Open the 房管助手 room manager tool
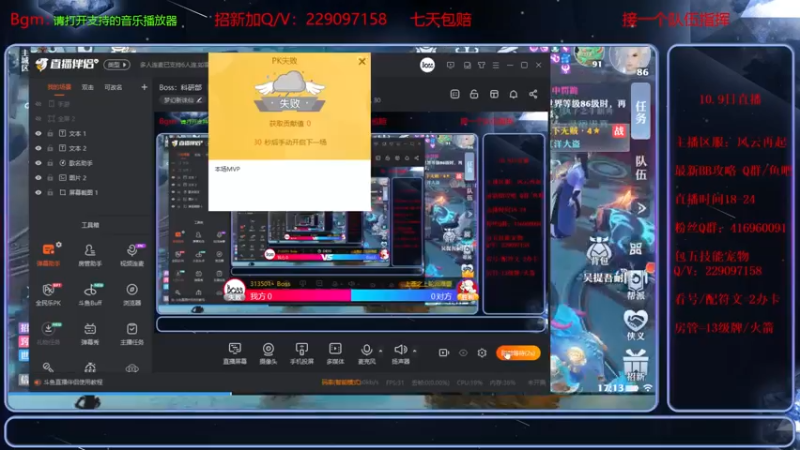Image resolution: width=800 pixels, height=450 pixels. coord(90,254)
